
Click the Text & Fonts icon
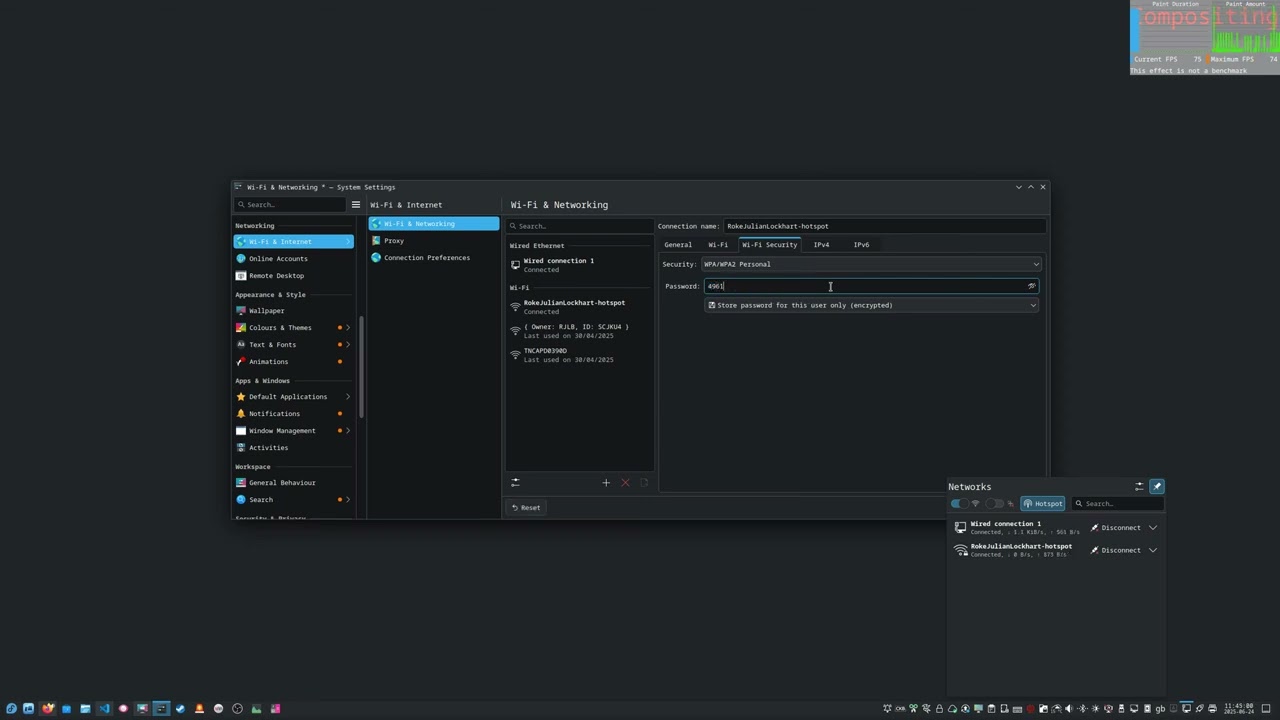click(x=240, y=345)
